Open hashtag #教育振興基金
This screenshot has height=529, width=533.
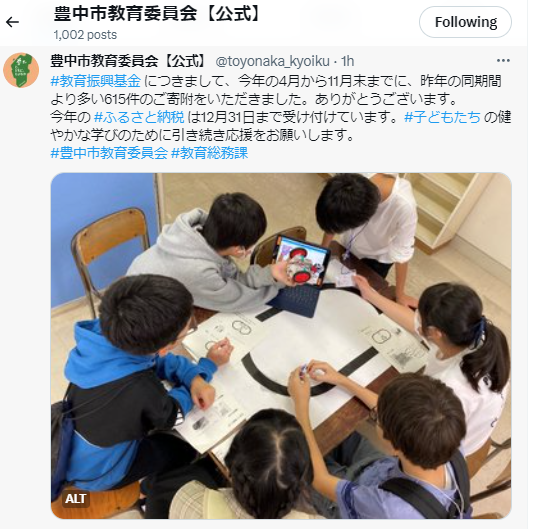96,81
